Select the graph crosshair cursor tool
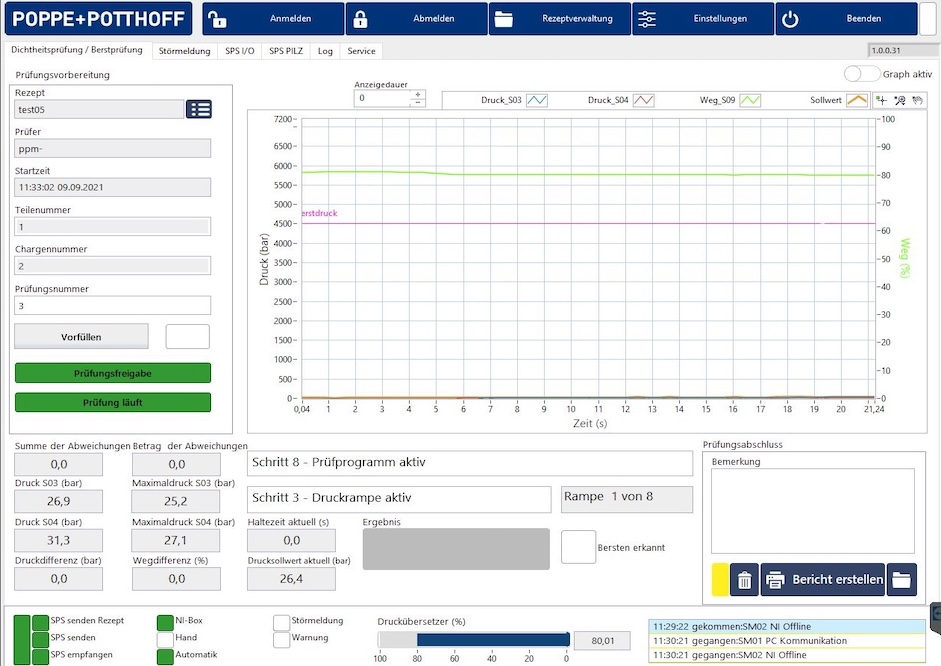941x666 pixels. pyautogui.click(x=881, y=100)
